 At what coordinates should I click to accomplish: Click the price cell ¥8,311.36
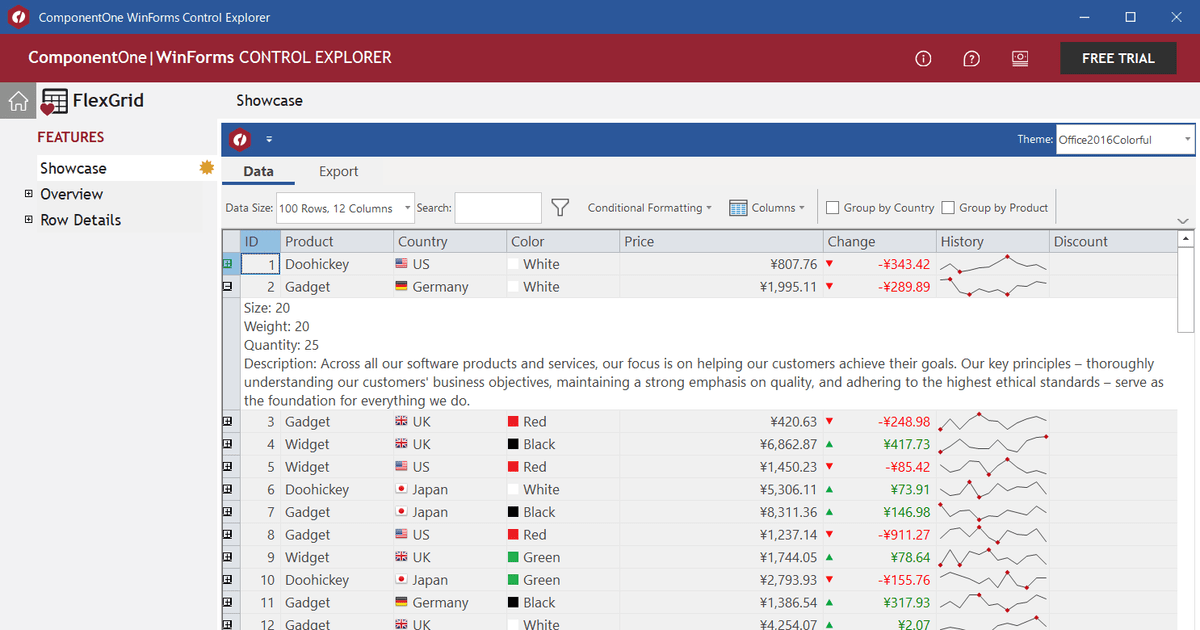[721, 512]
